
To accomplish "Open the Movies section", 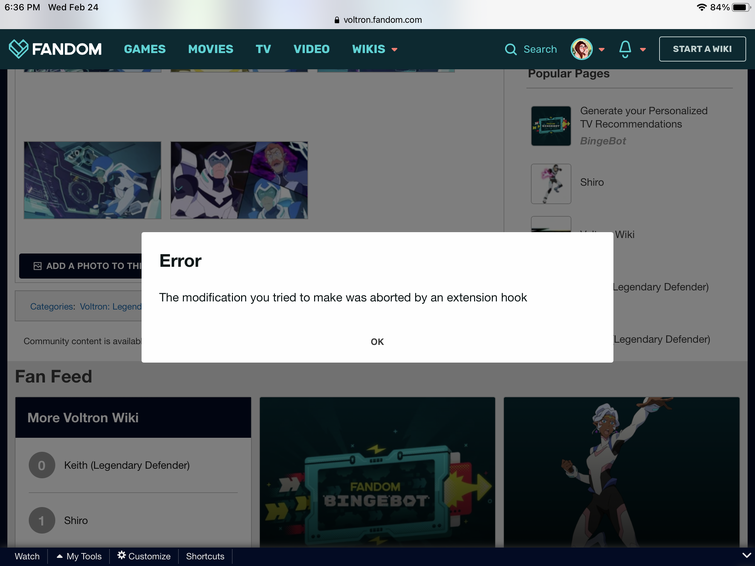I will pyautogui.click(x=210, y=49).
